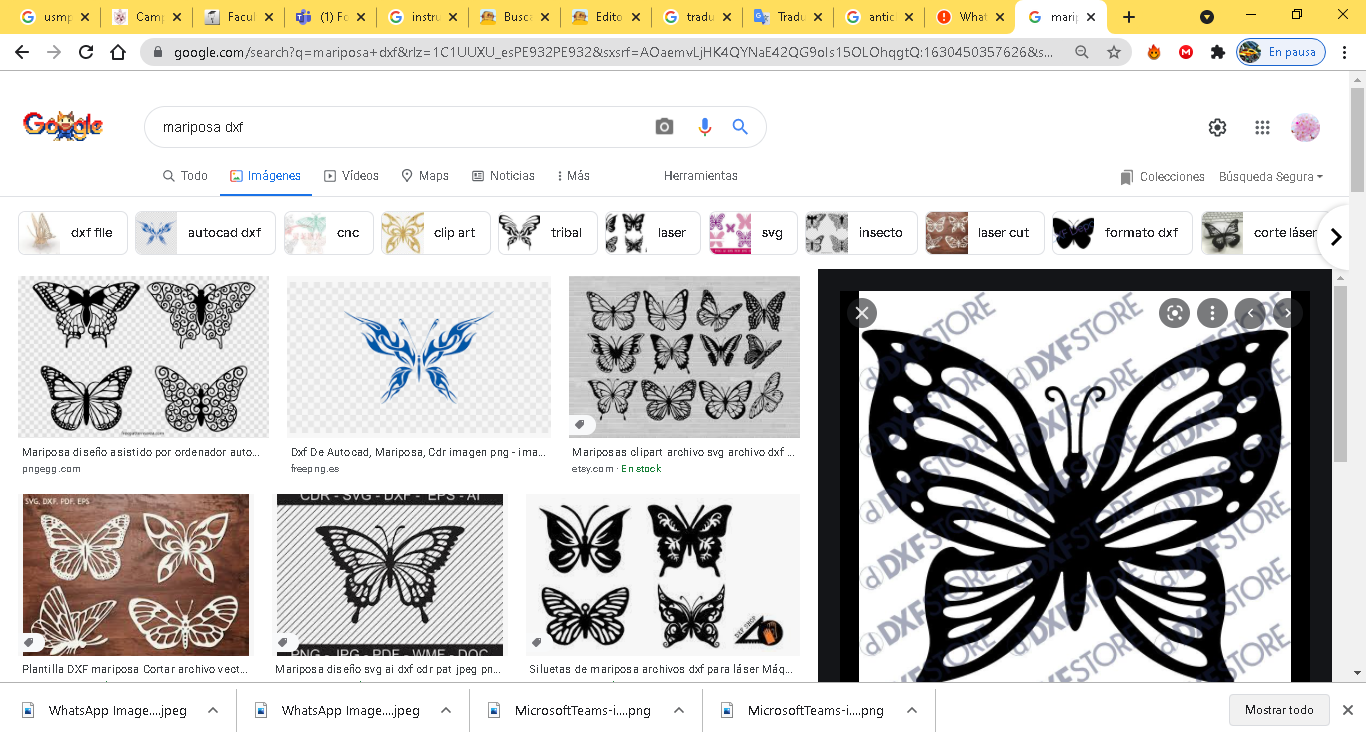
Task: Expand second MicrosoftTeams png download menu
Action: point(912,710)
